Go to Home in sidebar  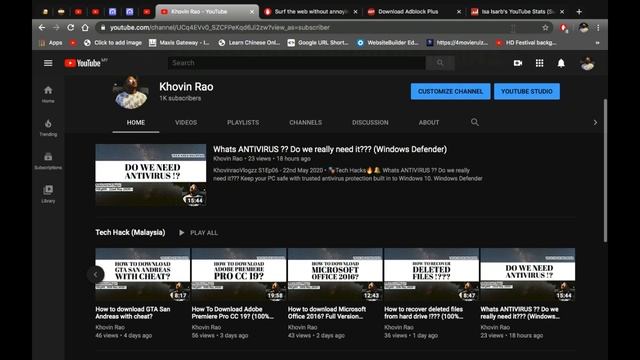pyautogui.click(x=48, y=94)
